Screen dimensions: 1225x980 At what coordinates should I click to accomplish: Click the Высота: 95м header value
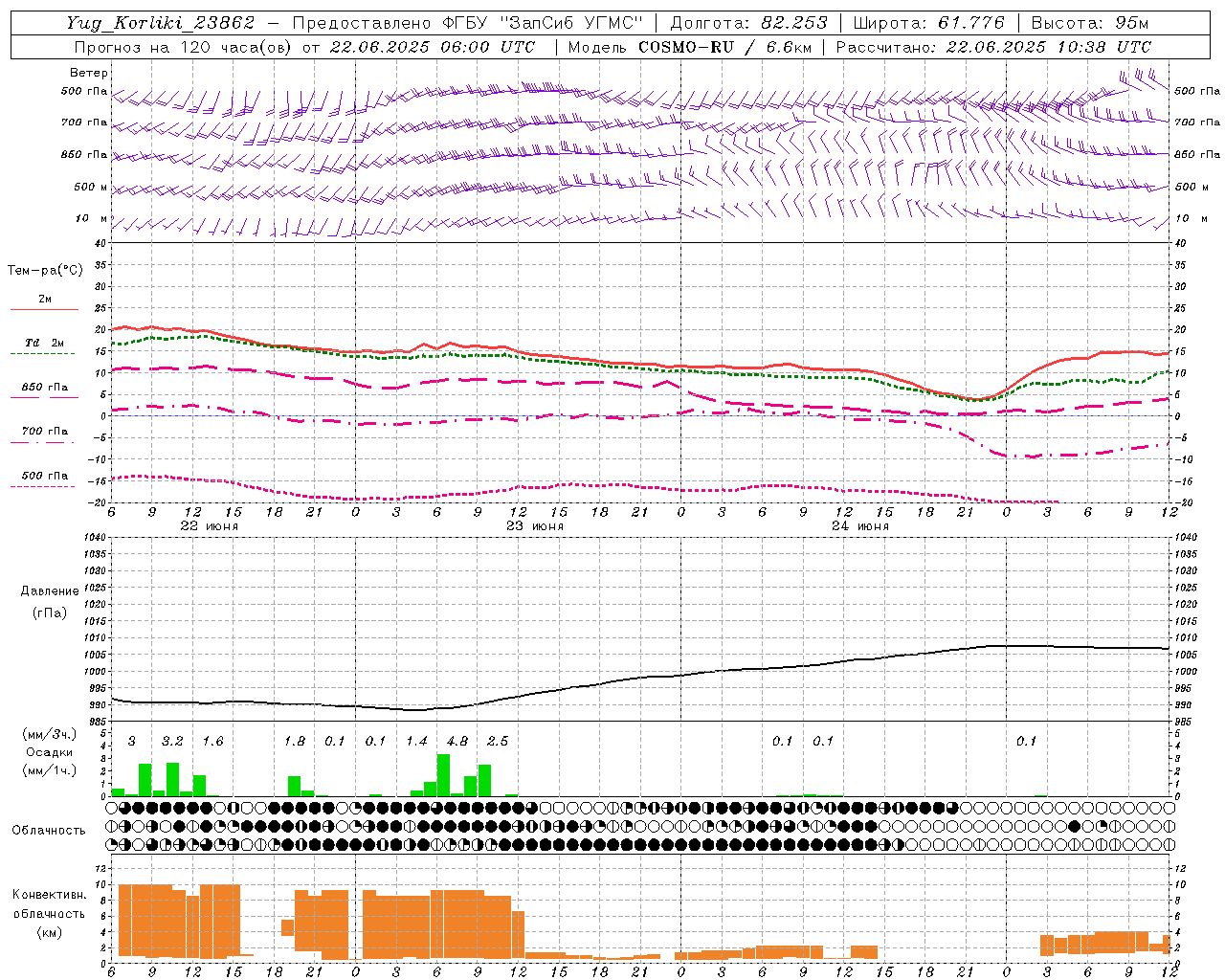(1089, 23)
